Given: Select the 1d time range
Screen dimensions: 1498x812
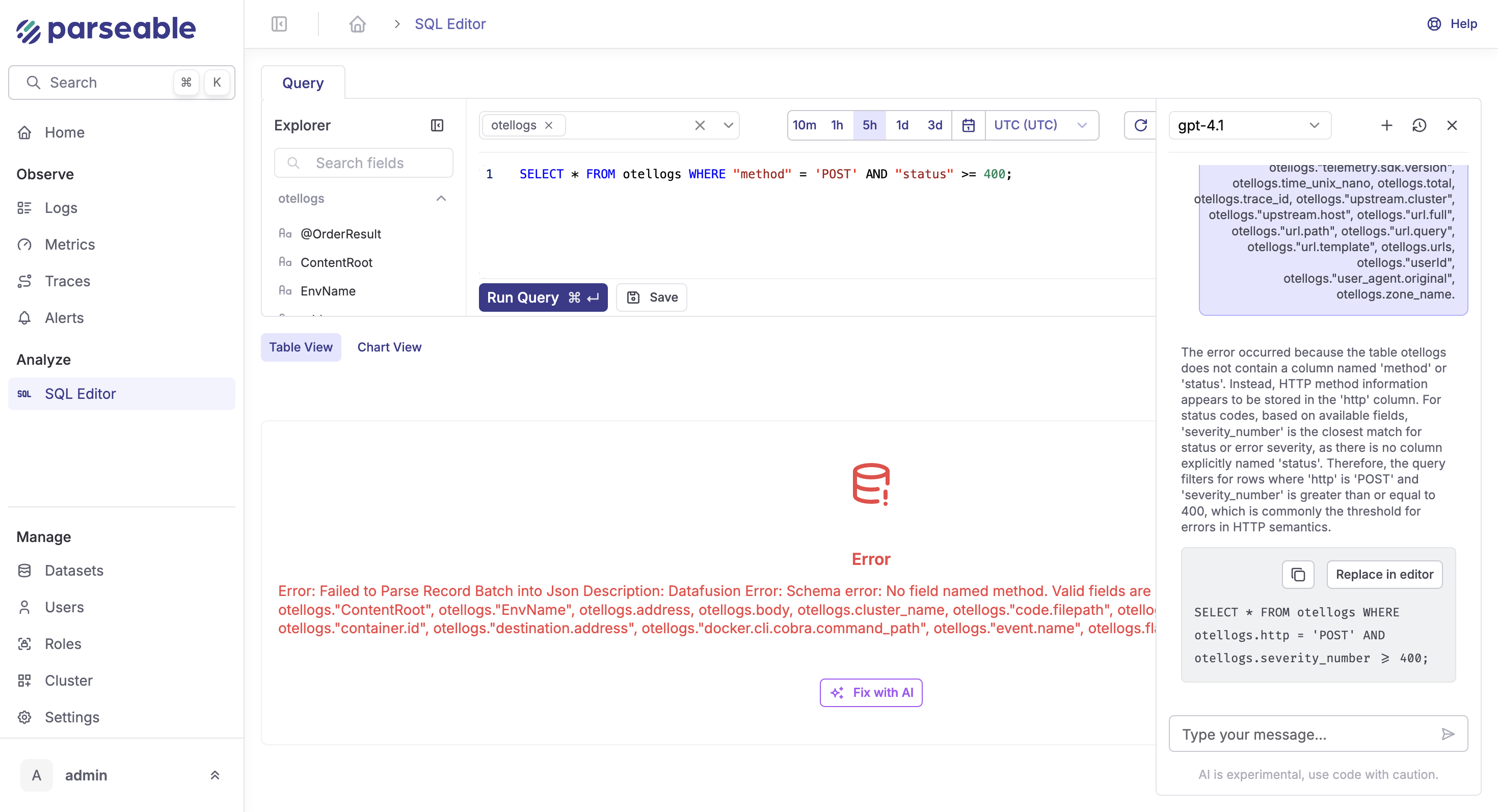Looking at the screenshot, I should [x=902, y=125].
